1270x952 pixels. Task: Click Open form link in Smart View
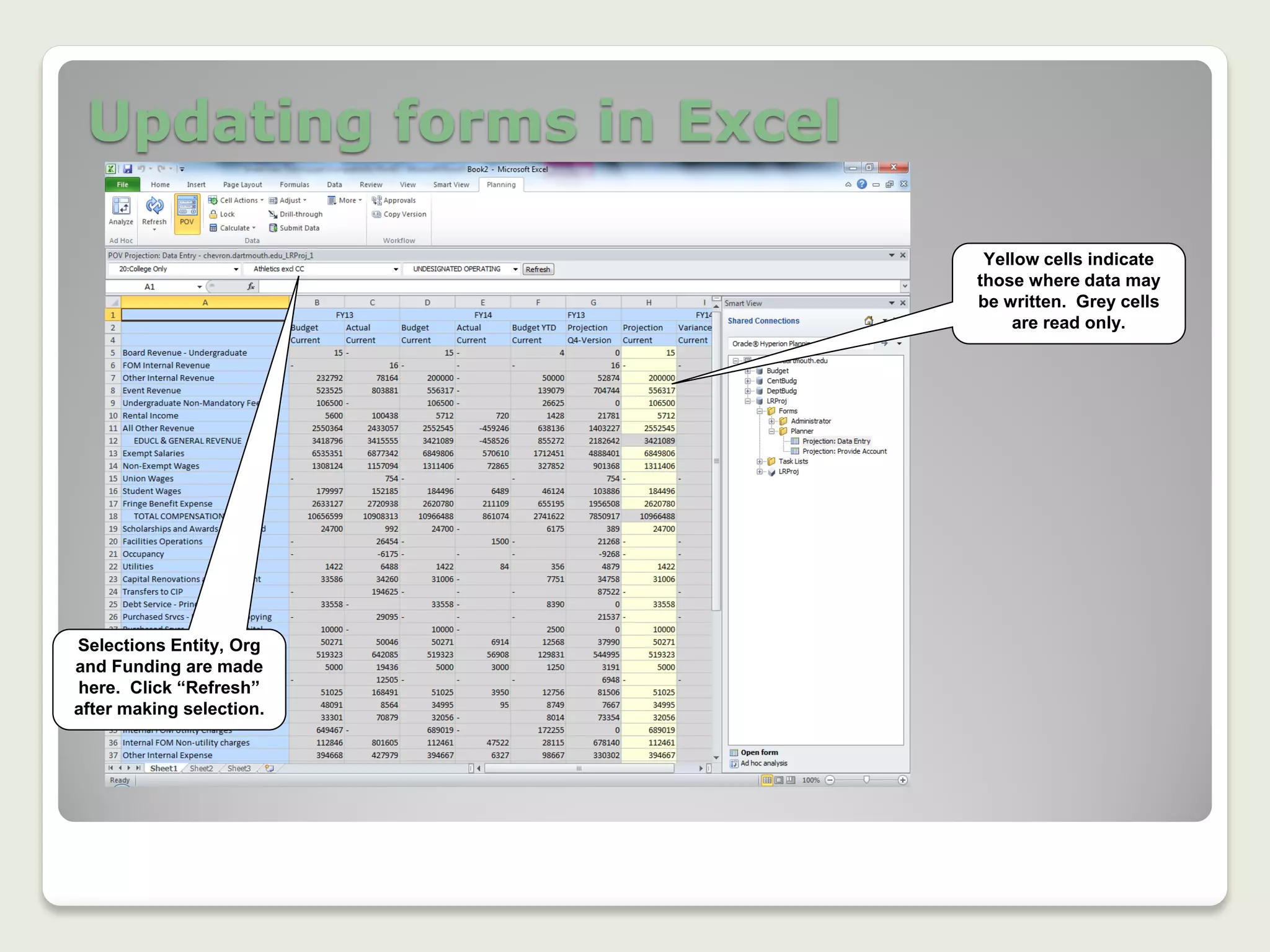759,752
